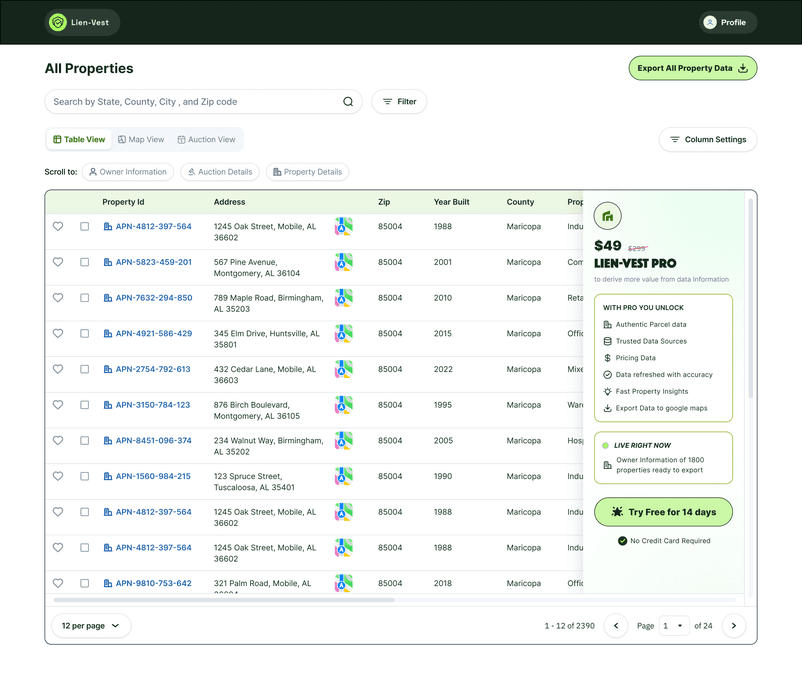The height and width of the screenshot is (687, 802).
Task: Go to previous page arrow
Action: click(x=616, y=626)
